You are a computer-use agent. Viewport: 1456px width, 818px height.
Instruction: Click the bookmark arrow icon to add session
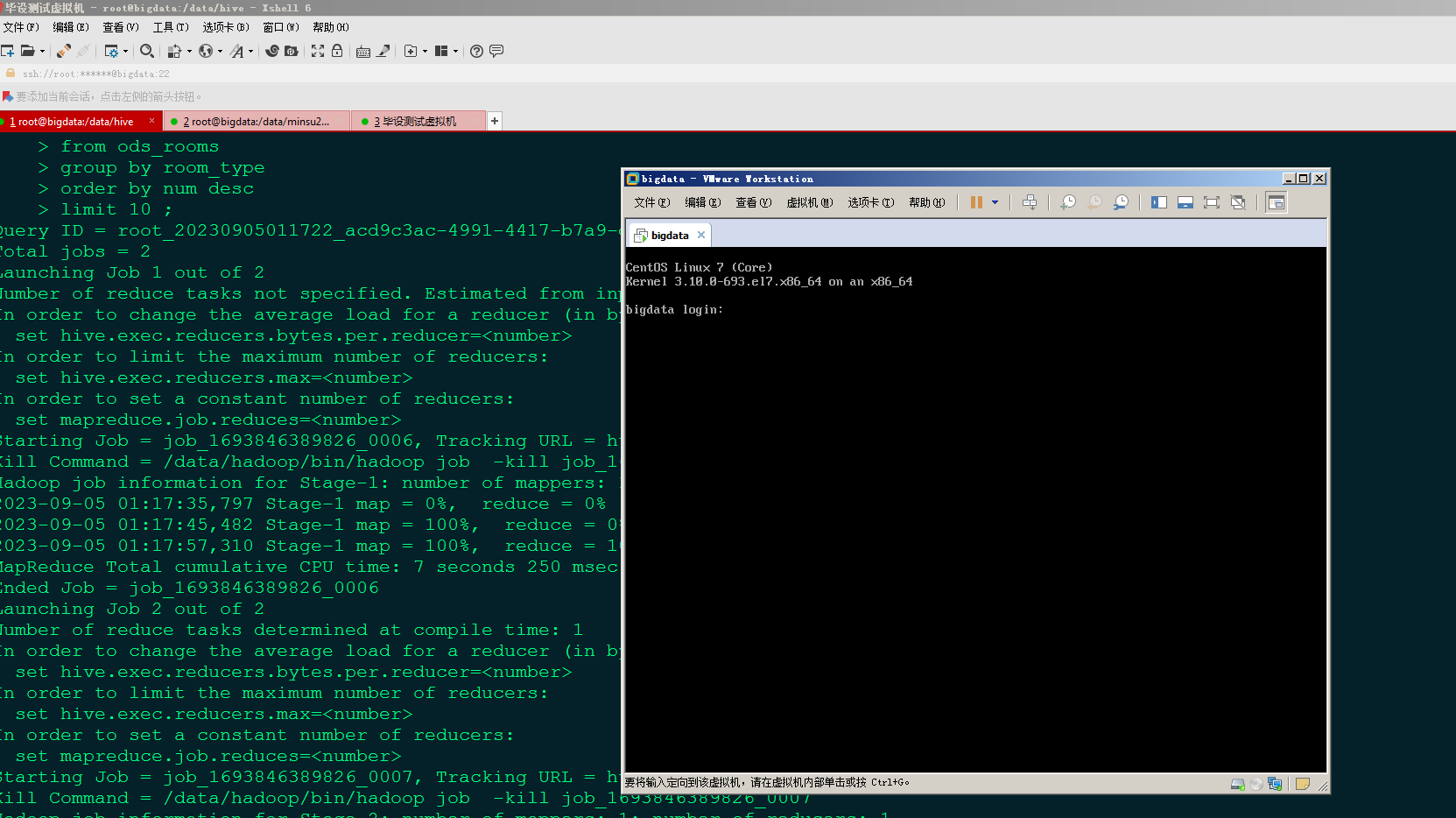[x=8, y=96]
